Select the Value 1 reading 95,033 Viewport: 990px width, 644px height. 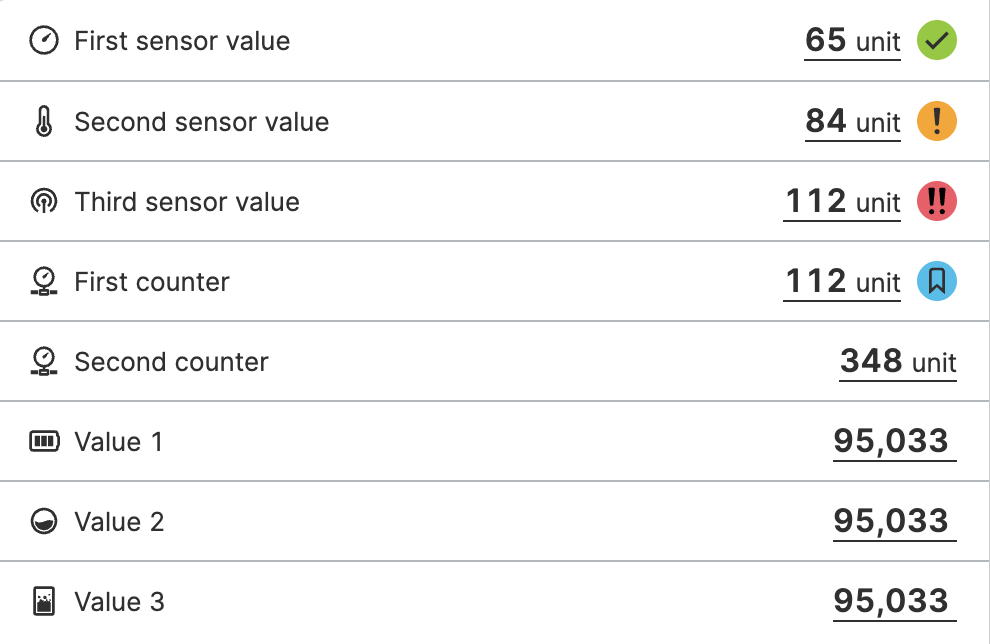pos(895,442)
